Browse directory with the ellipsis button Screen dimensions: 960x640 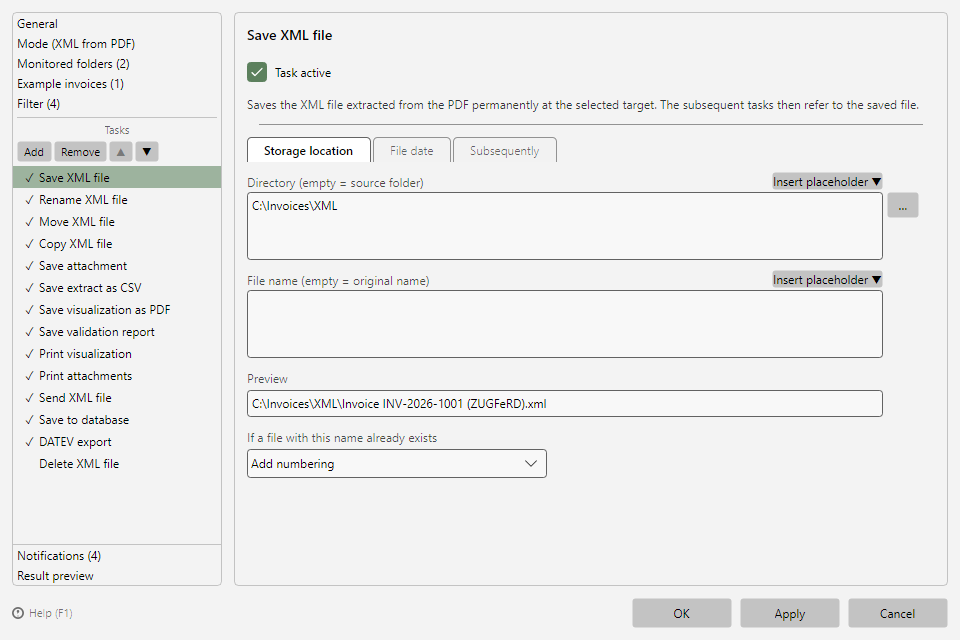pos(902,206)
